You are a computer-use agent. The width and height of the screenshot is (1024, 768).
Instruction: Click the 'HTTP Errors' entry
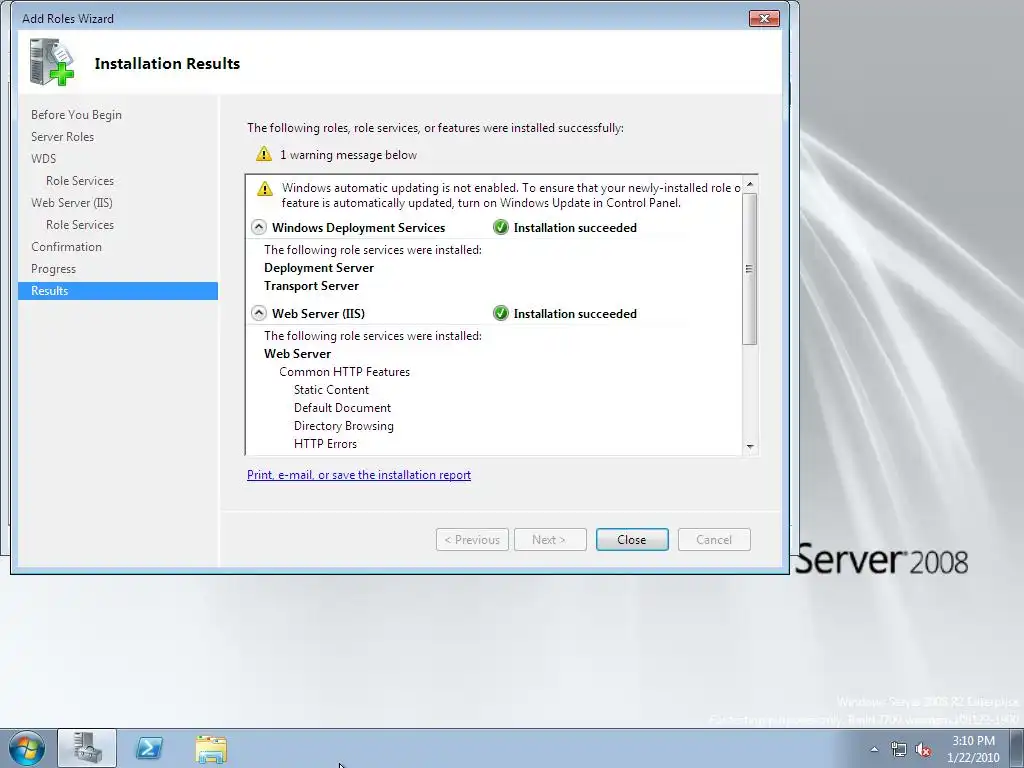coord(325,444)
